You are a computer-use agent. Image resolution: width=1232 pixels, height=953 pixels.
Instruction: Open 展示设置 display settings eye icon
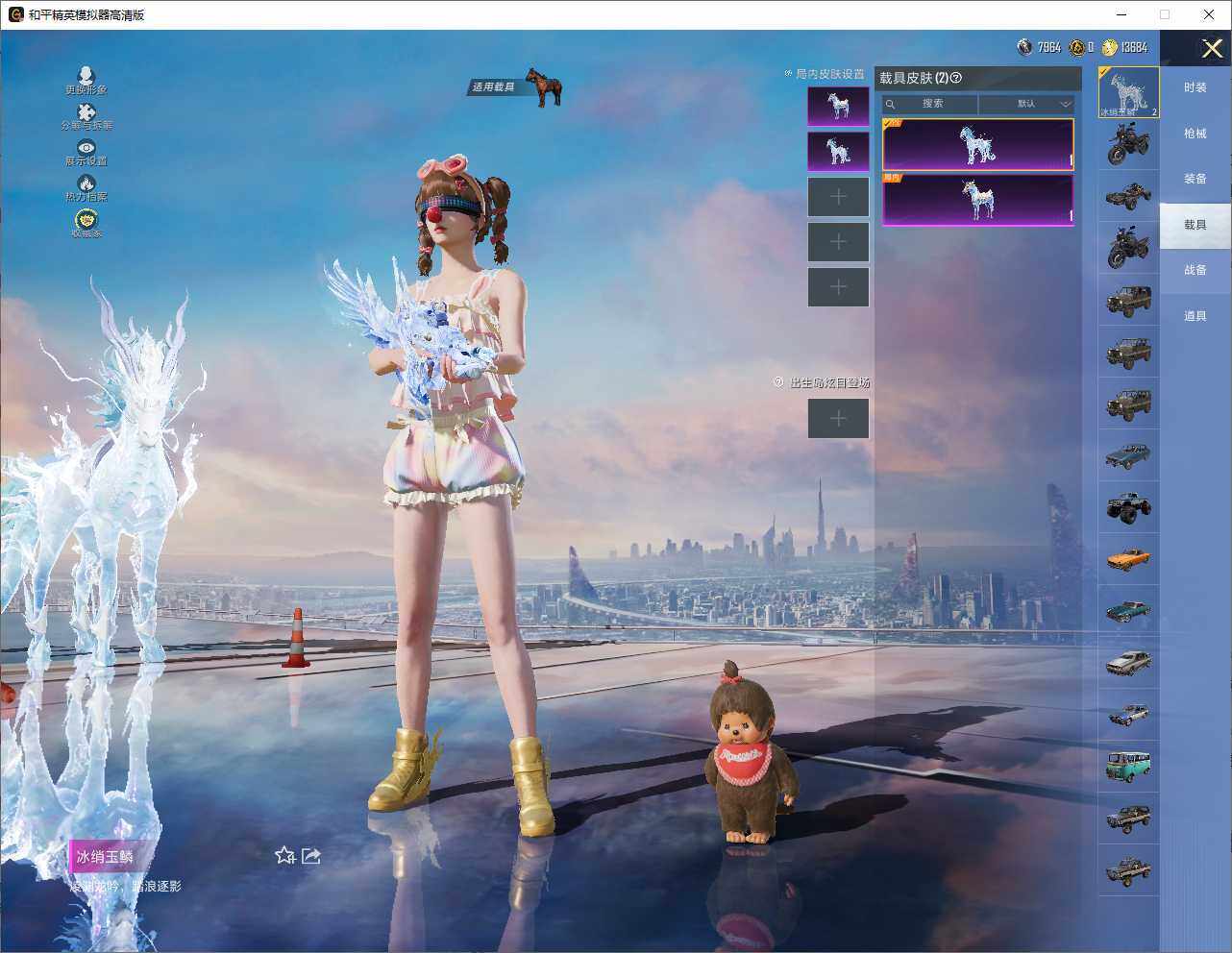click(x=86, y=147)
